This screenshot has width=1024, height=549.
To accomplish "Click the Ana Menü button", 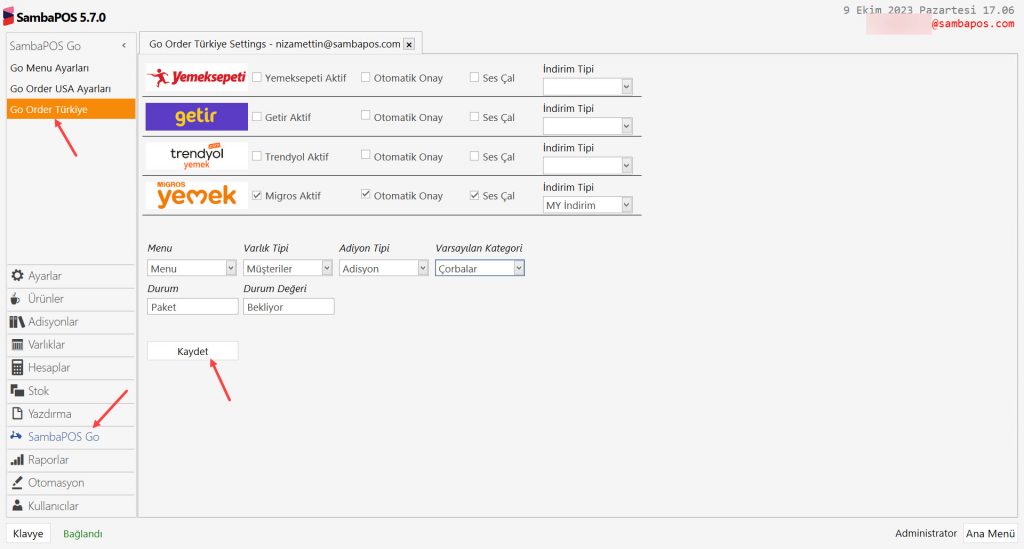I will (x=990, y=534).
